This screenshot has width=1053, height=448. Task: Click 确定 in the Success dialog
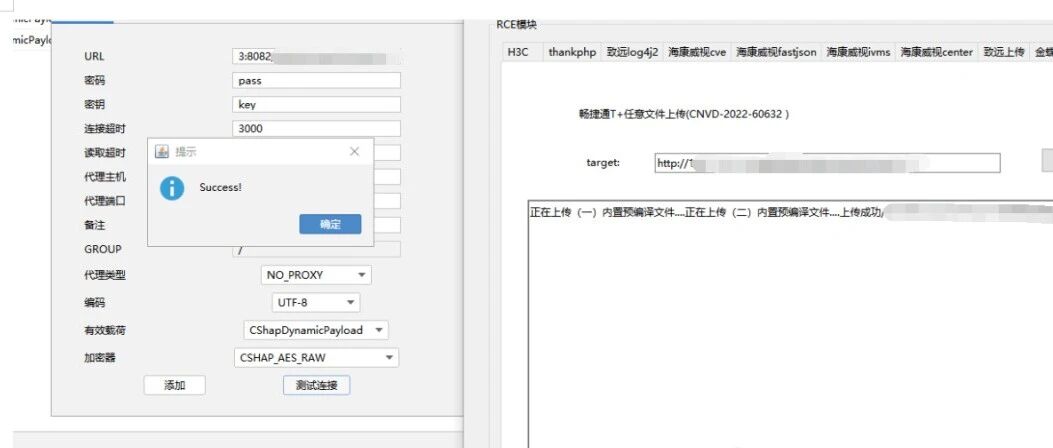tap(330, 224)
